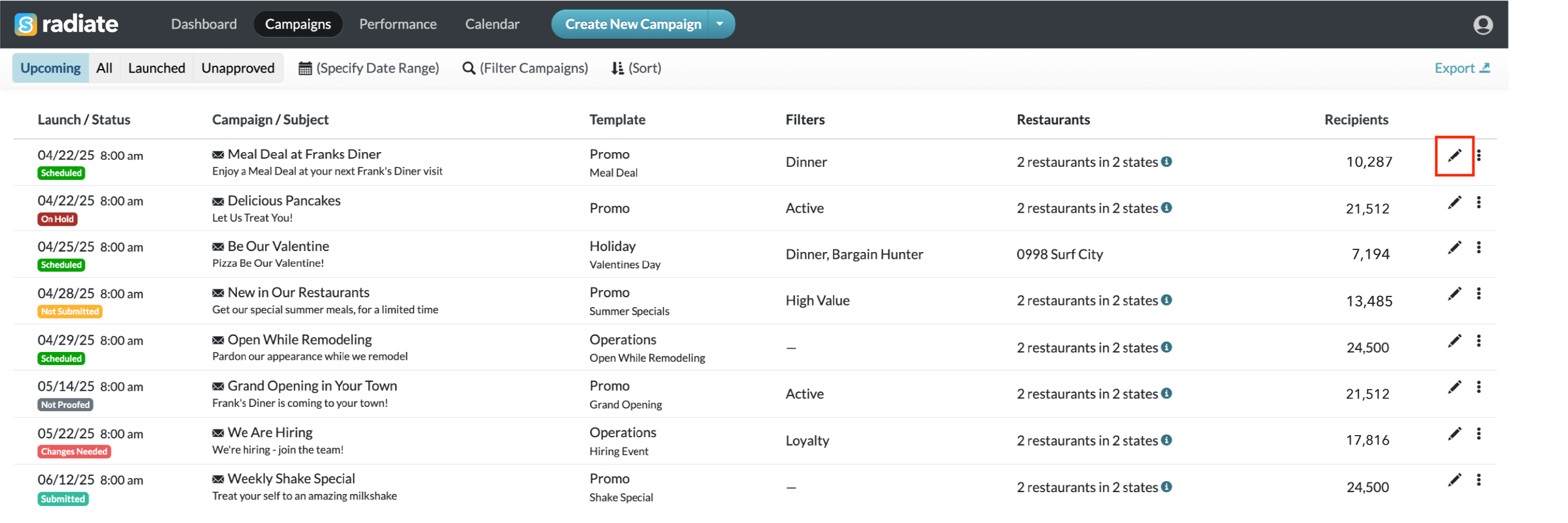1568x523 pixels.
Task: Open more options for Open While Remodeling
Action: (x=1479, y=341)
